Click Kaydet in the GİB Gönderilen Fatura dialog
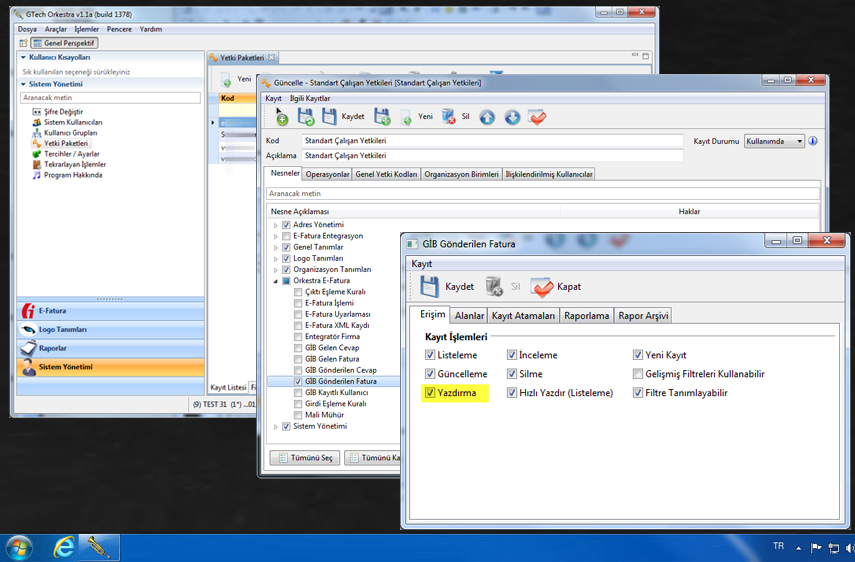The width and height of the screenshot is (855, 562). click(447, 286)
